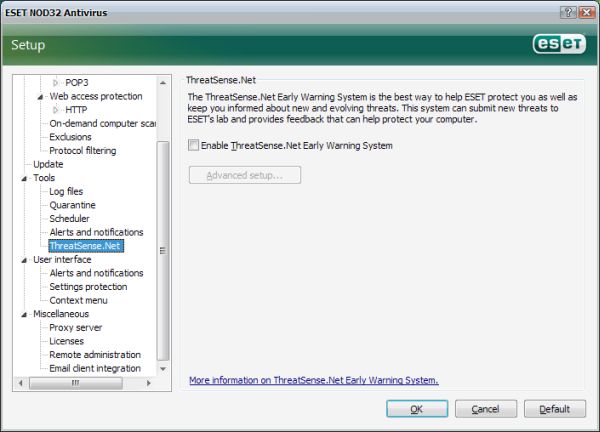Expand the HTTP tree node
Image resolution: width=600 pixels, height=432 pixels.
pyautogui.click(x=55, y=110)
